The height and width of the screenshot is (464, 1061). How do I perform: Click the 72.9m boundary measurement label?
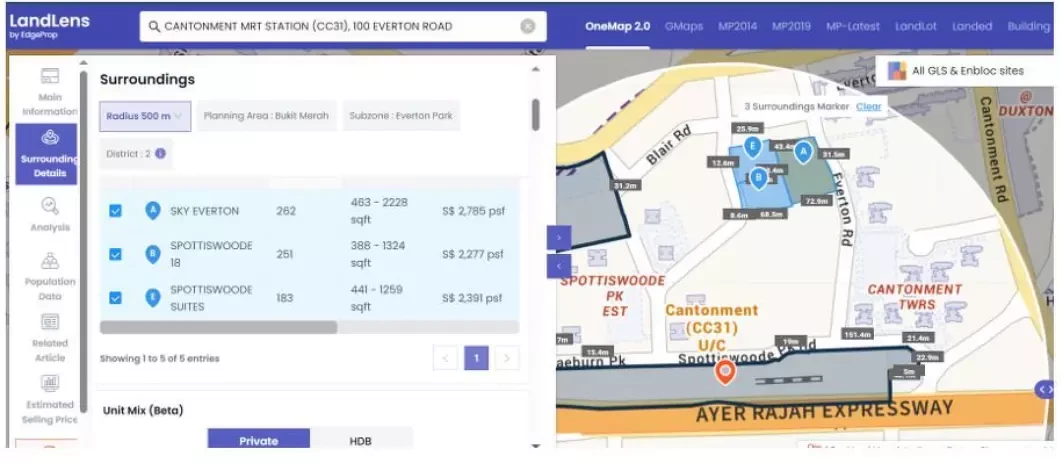(815, 201)
